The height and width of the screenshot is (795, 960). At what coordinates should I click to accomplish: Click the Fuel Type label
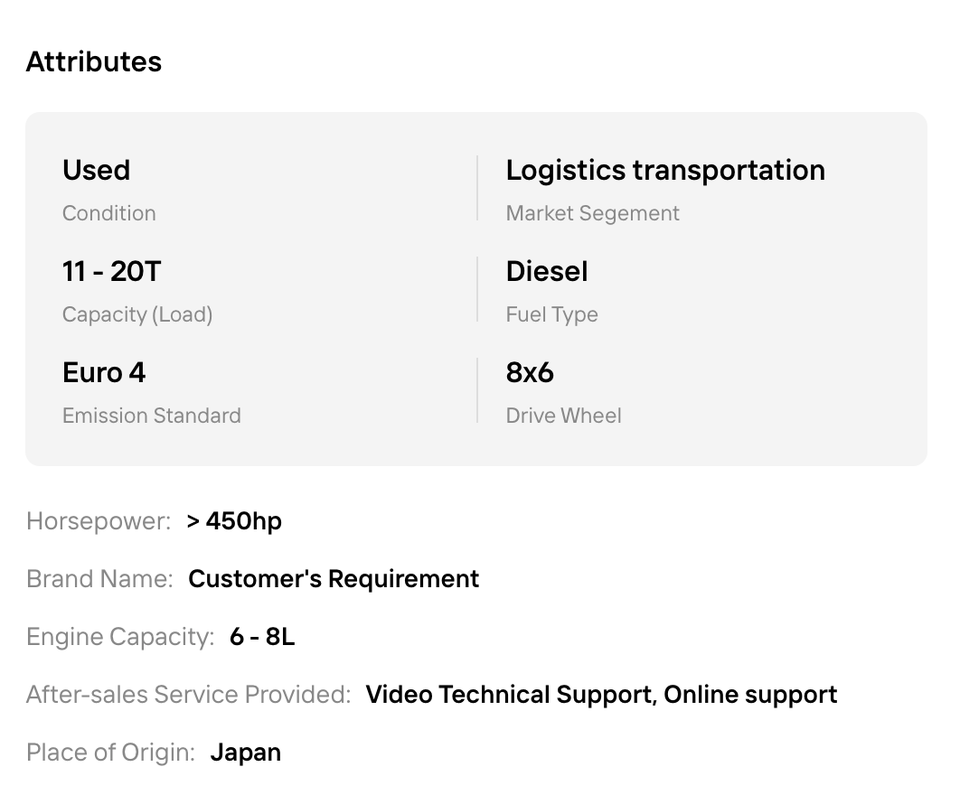[x=551, y=314]
